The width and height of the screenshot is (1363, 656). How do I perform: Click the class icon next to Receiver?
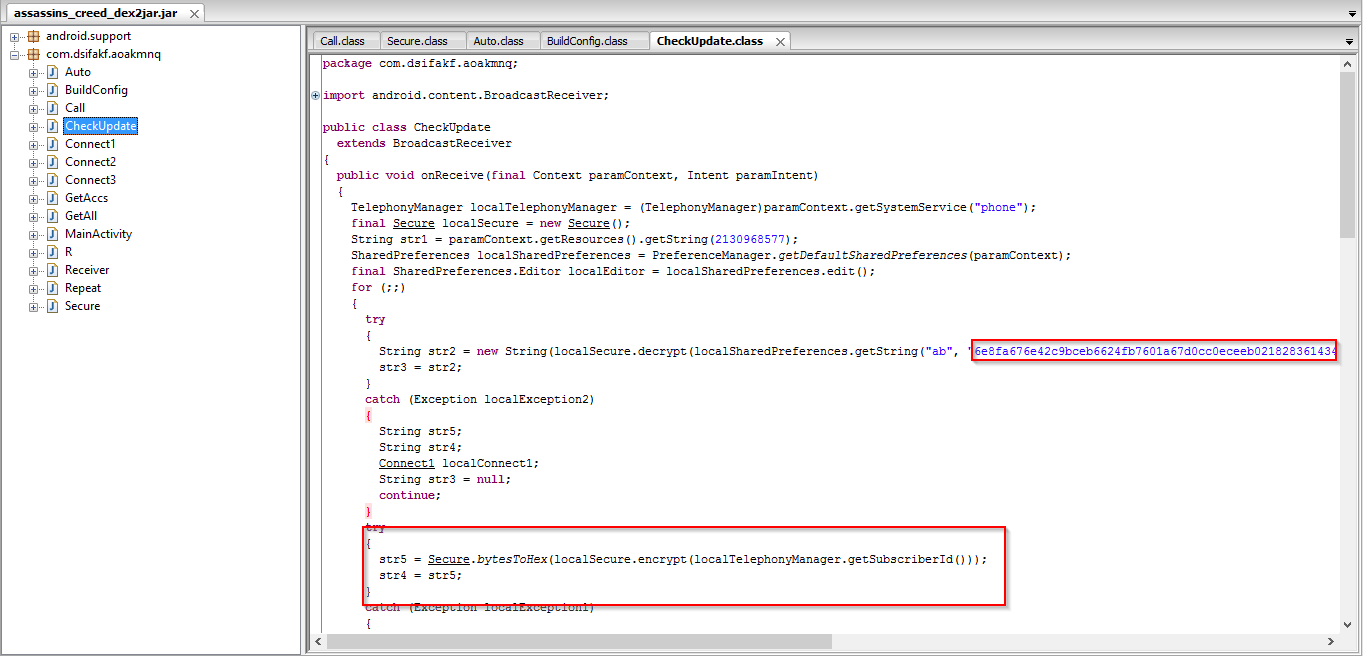click(x=52, y=270)
